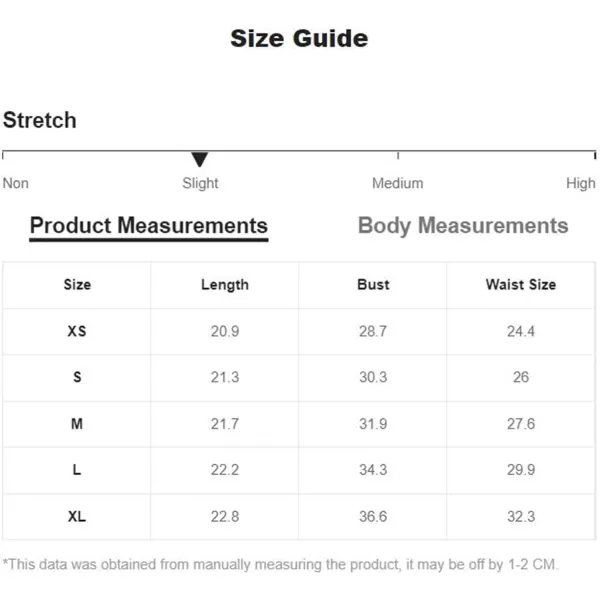Select the Product Measurements tab
Image resolution: width=600 pixels, height=600 pixels.
[149, 227]
